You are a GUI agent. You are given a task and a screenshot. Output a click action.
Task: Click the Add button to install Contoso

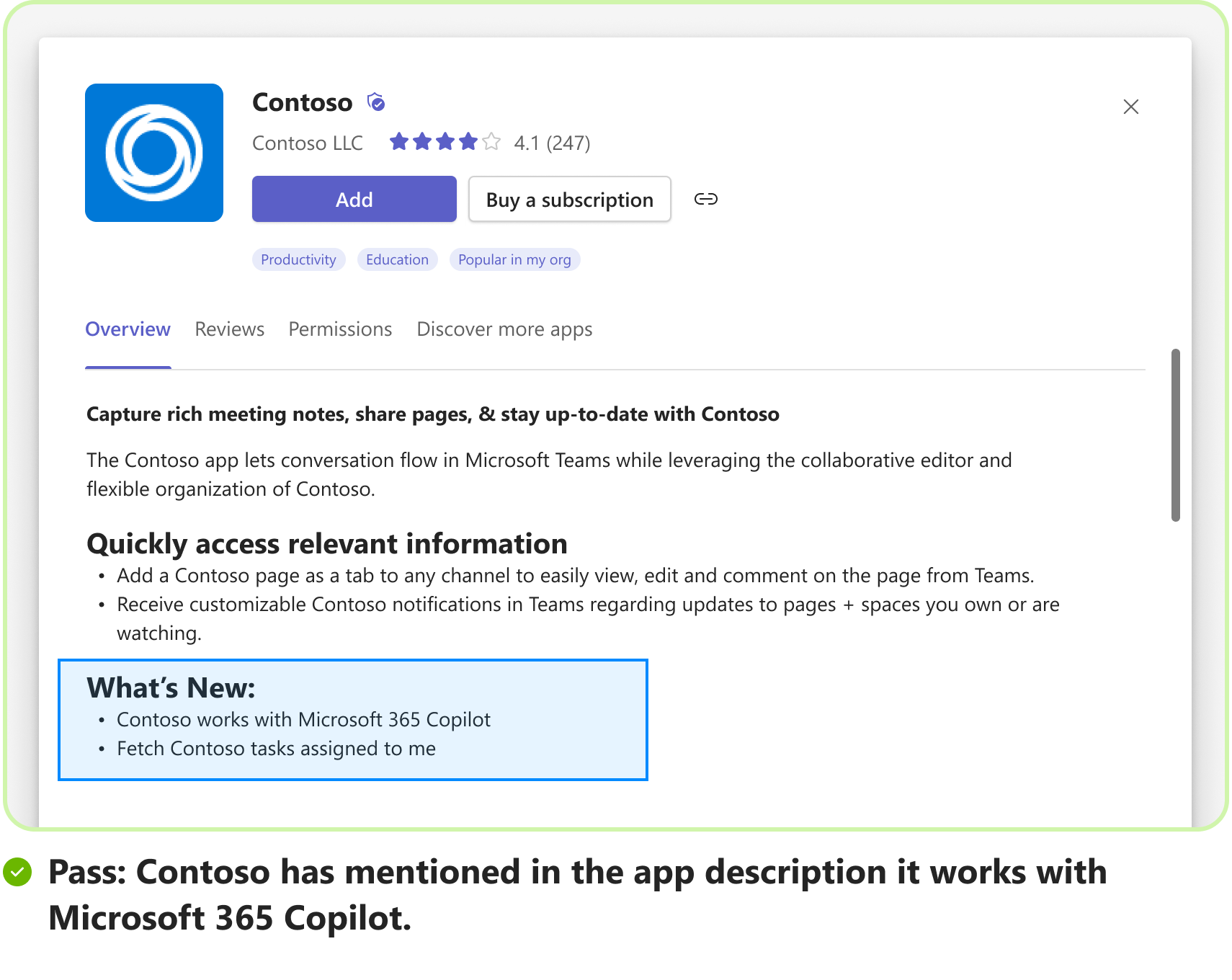pyautogui.click(x=354, y=199)
